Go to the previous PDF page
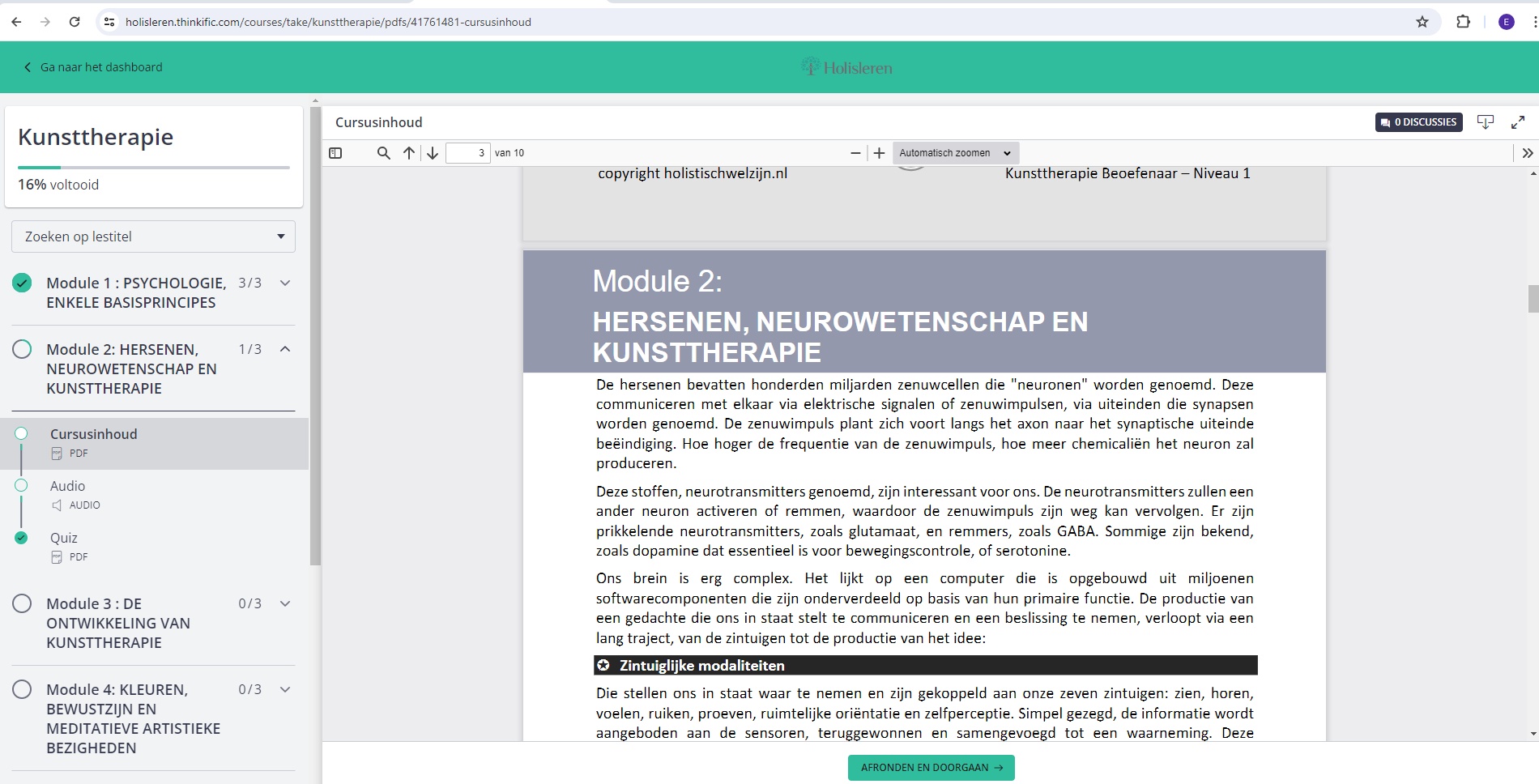1539x784 pixels. click(x=408, y=152)
